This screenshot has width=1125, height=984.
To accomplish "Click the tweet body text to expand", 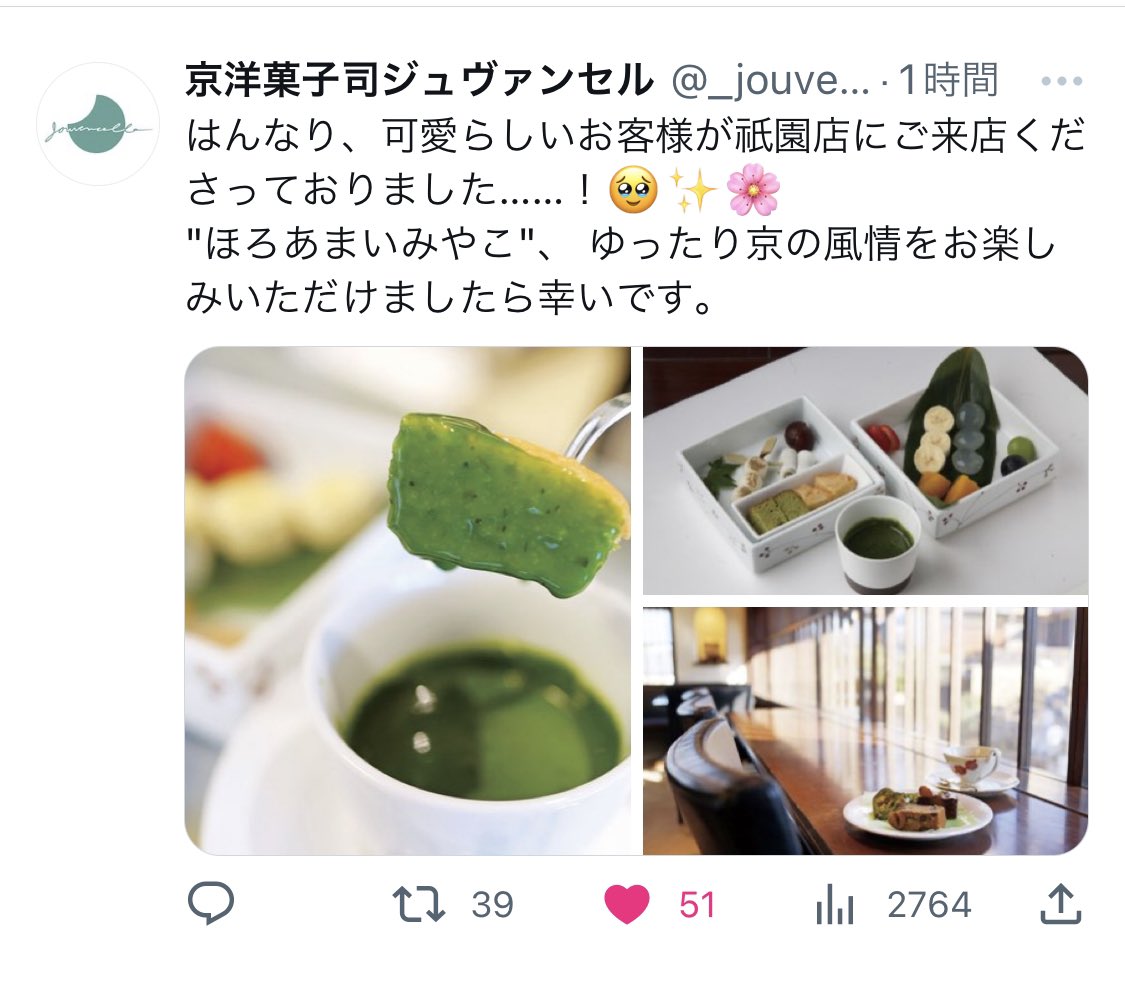I will coord(636,216).
